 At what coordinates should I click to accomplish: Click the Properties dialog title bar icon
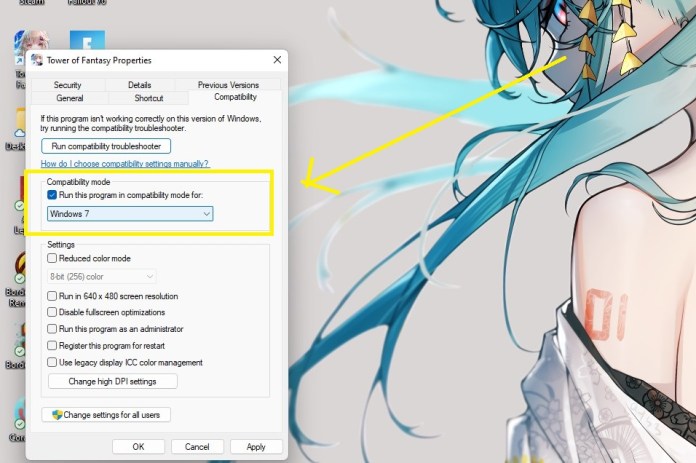(x=37, y=60)
